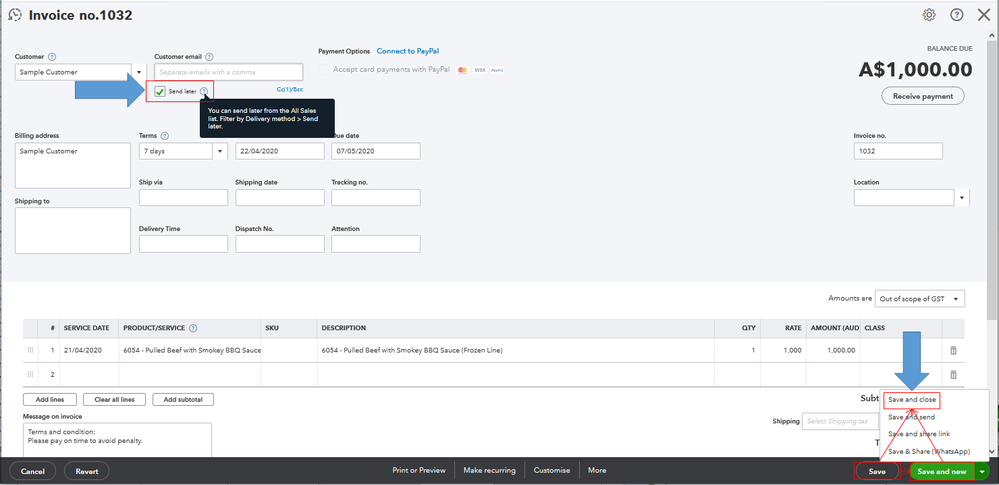Click Customise in the footer
999x485 pixels.
(x=552, y=470)
